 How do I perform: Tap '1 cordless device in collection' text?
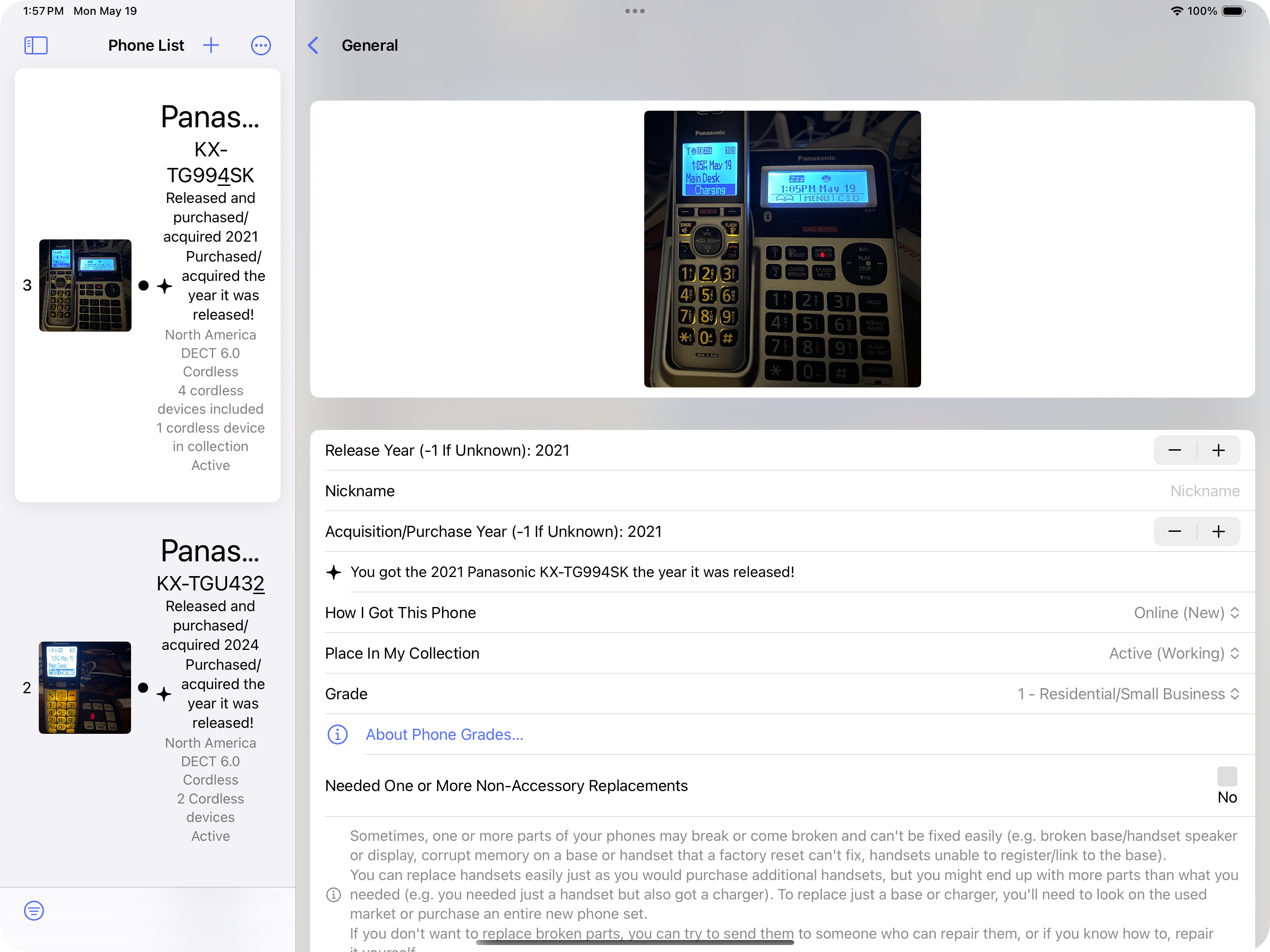pos(211,437)
